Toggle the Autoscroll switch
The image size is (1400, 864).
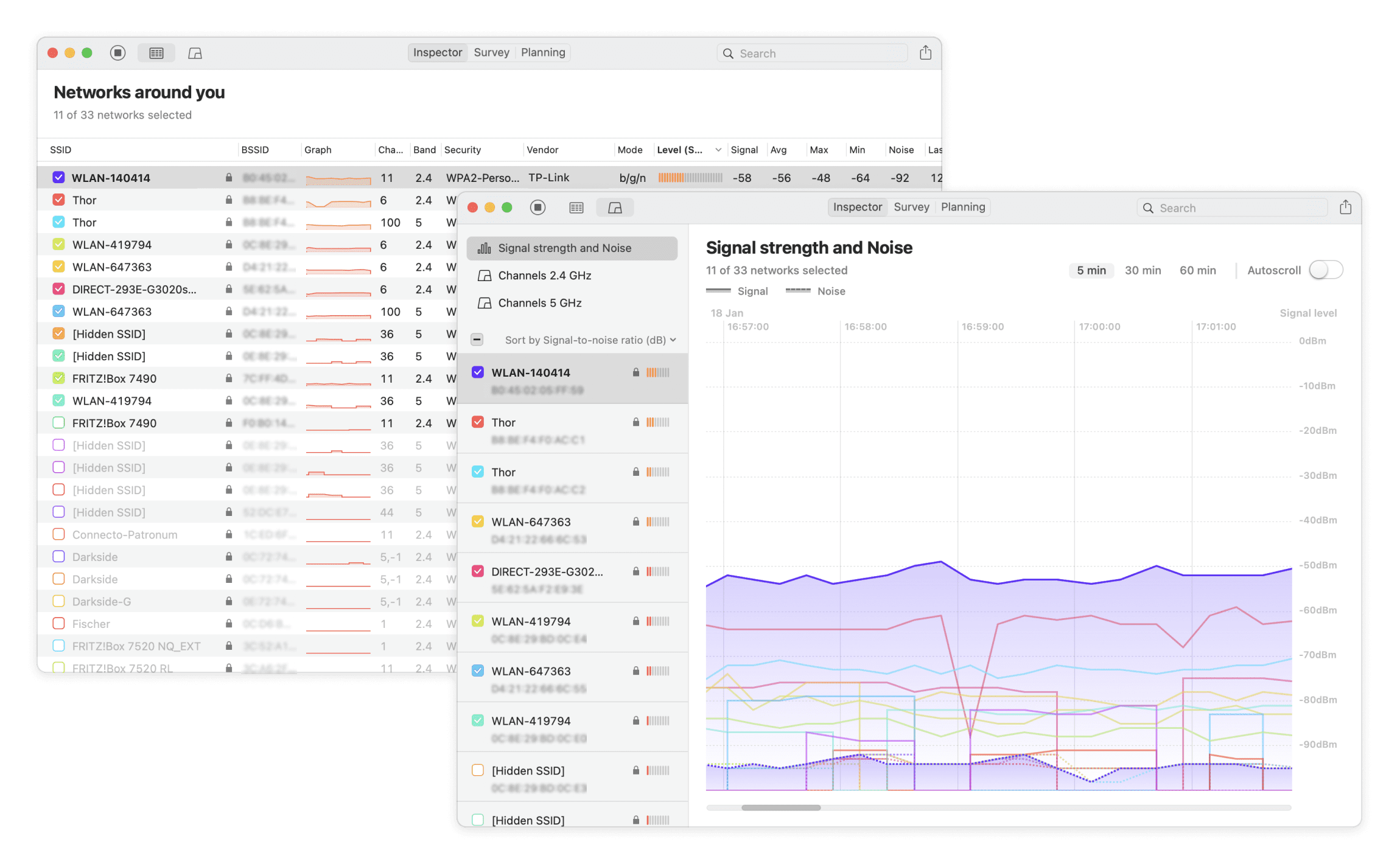click(x=1326, y=270)
